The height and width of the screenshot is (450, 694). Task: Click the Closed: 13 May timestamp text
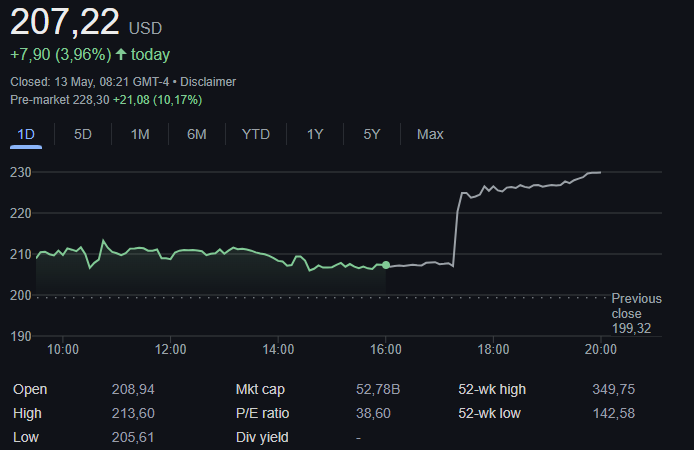coord(89,82)
